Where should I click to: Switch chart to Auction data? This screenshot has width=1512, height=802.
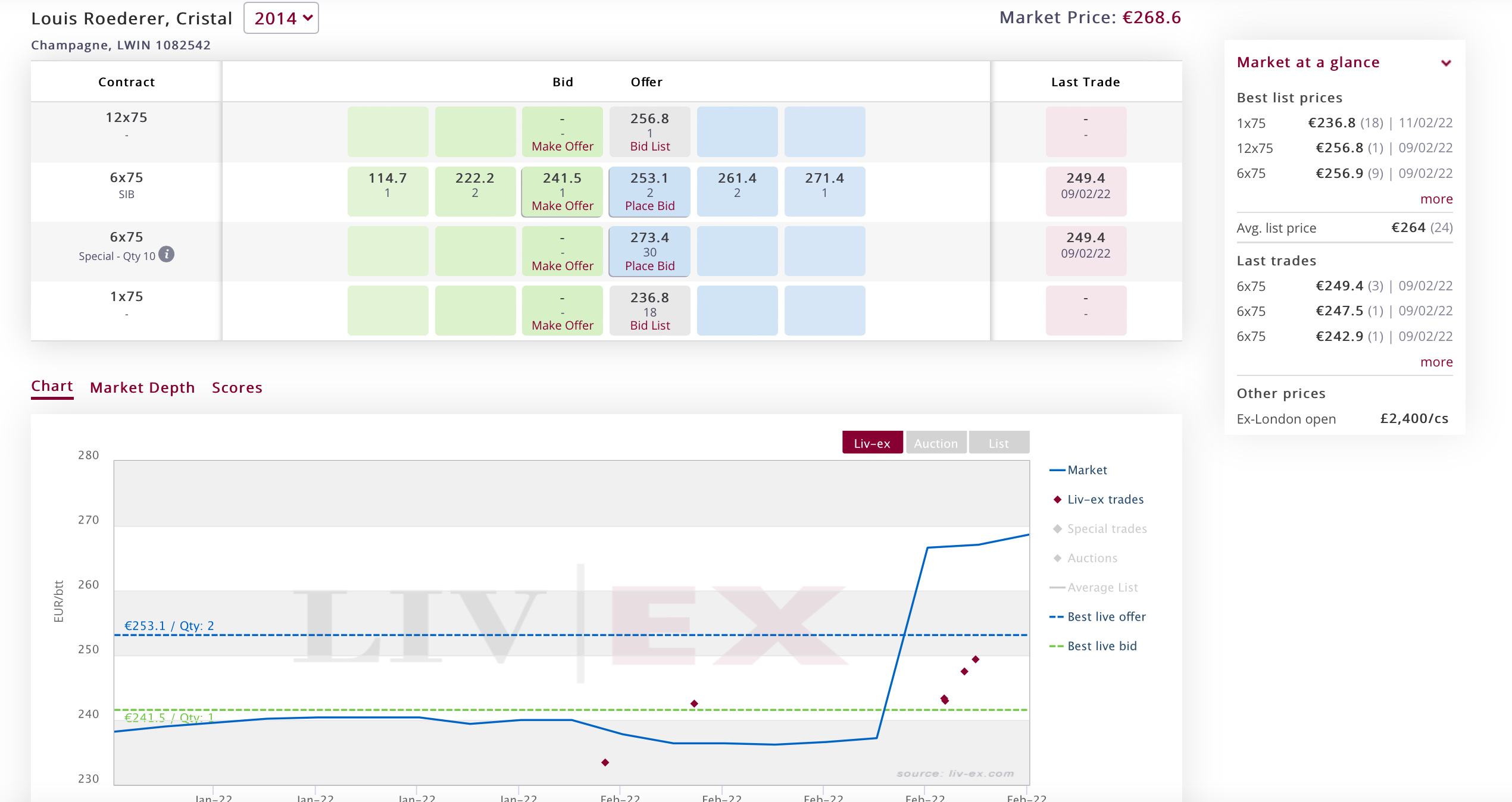tap(936, 443)
